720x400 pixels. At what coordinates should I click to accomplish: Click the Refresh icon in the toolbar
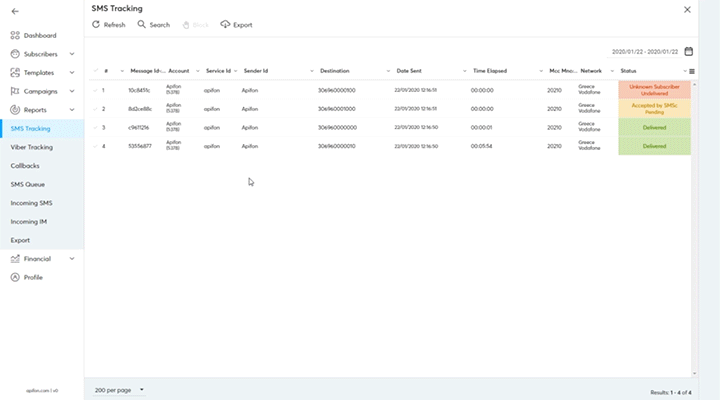pyautogui.click(x=96, y=24)
